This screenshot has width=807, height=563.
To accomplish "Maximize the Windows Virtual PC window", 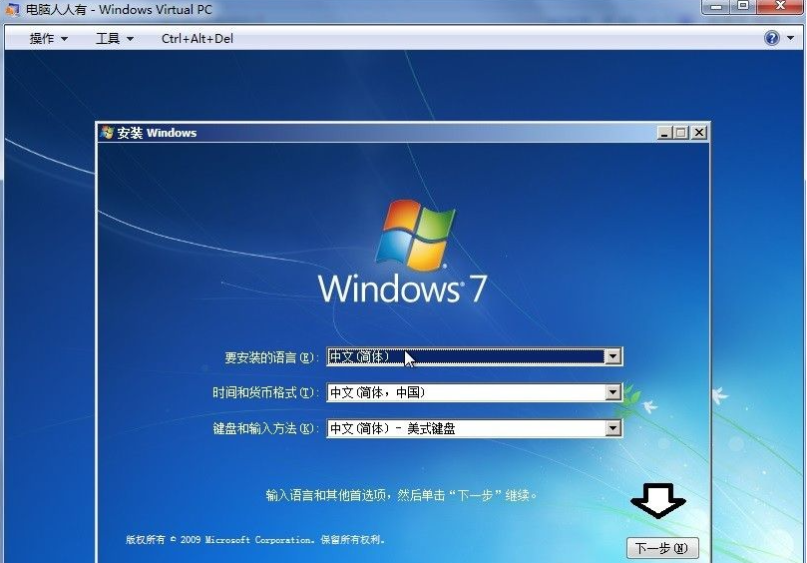I will pos(743,7).
